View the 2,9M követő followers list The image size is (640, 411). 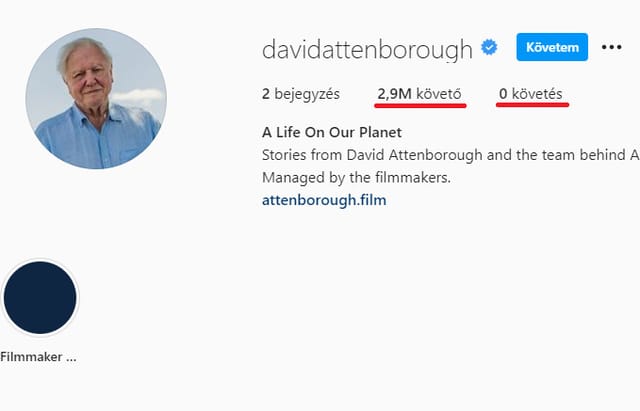(x=419, y=94)
